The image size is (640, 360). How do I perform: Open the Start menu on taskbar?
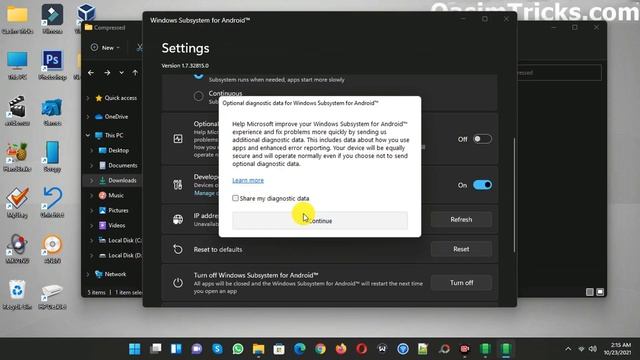135,349
